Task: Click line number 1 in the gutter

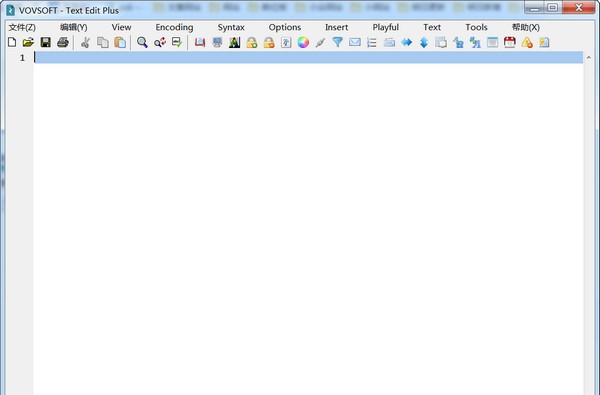Action: coord(22,58)
